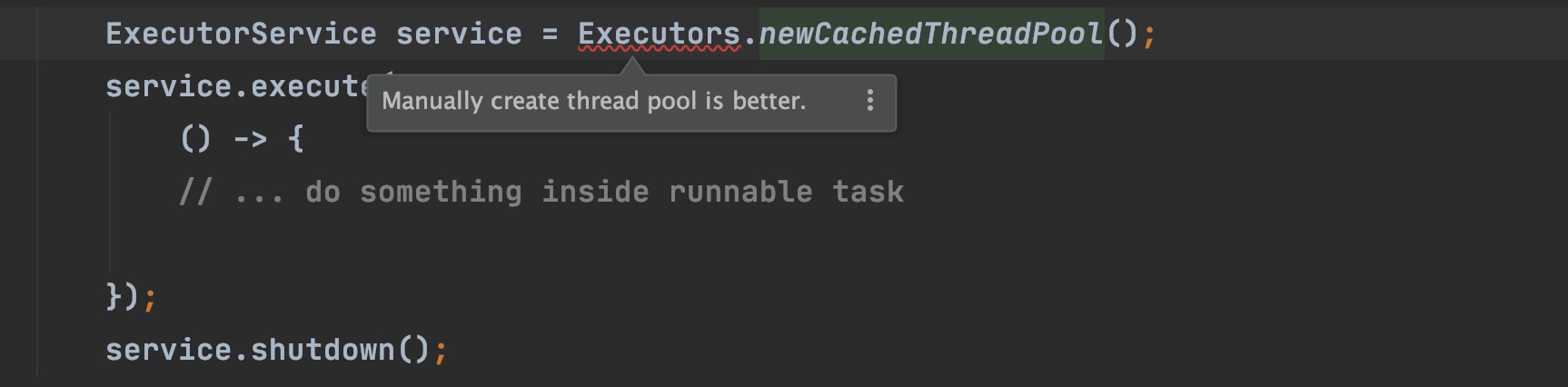
Task: Click the red-underlined Executors class name
Action: (x=659, y=35)
